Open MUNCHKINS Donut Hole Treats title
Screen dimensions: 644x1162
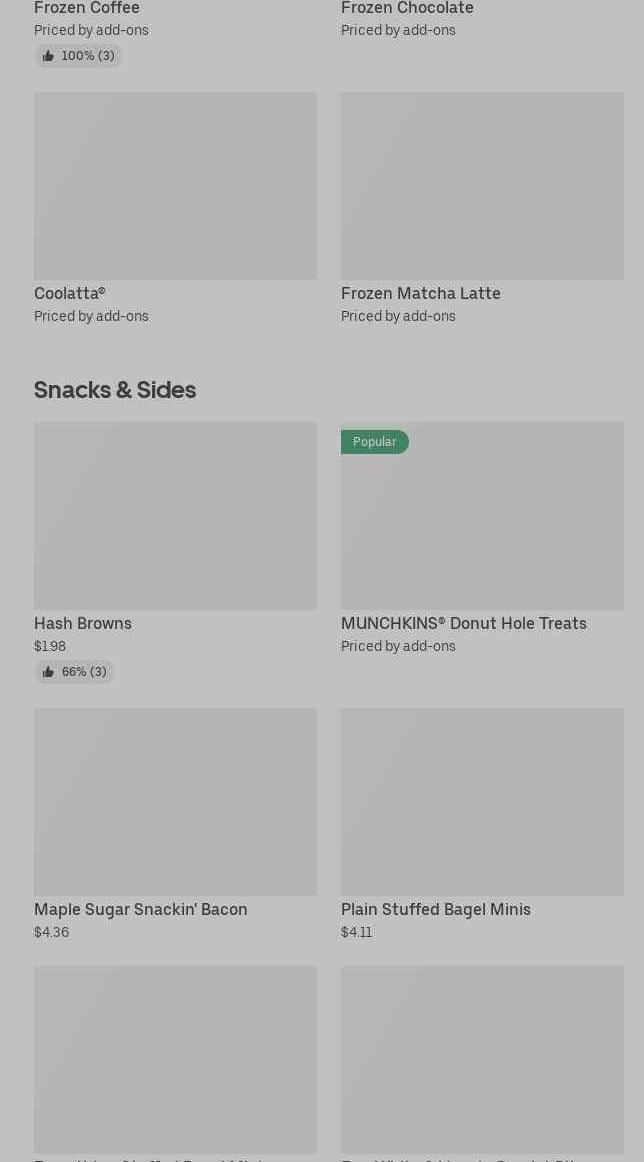tap(463, 623)
